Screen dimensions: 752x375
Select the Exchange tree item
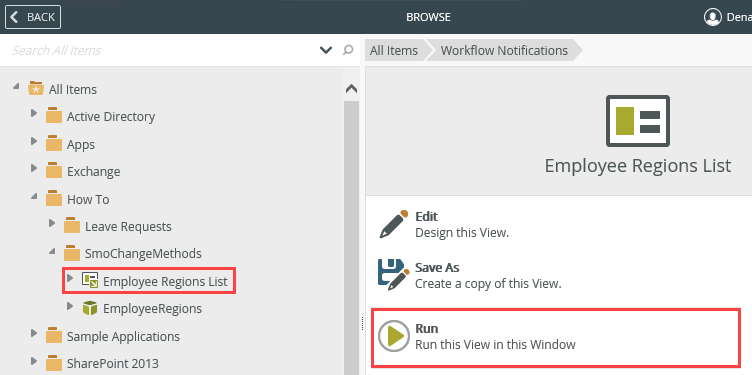pyautogui.click(x=94, y=172)
